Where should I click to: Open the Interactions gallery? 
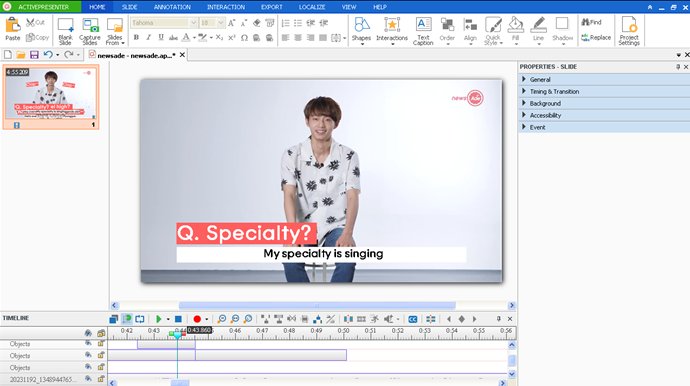(x=392, y=30)
